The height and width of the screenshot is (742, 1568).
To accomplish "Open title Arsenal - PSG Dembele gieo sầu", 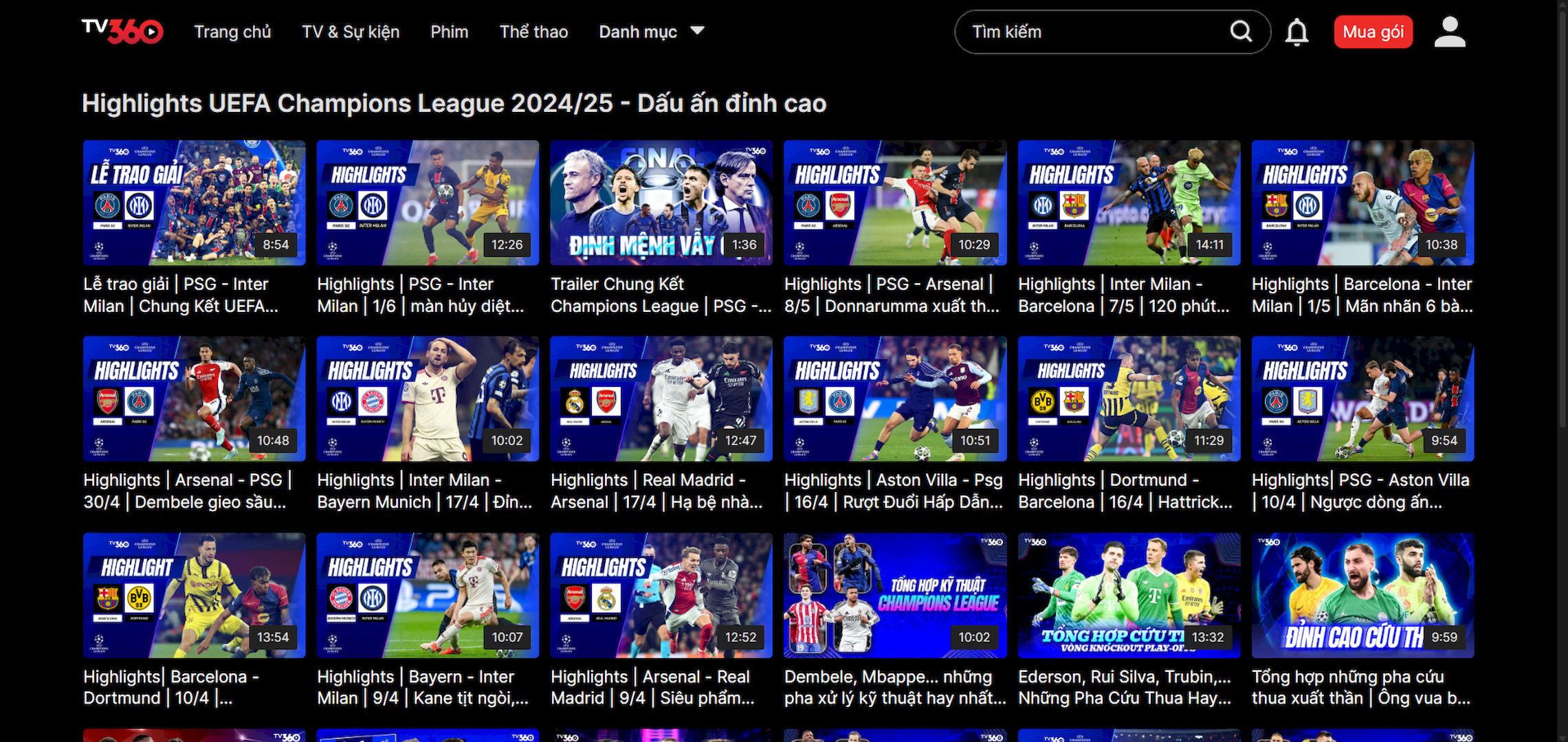I will (x=188, y=491).
